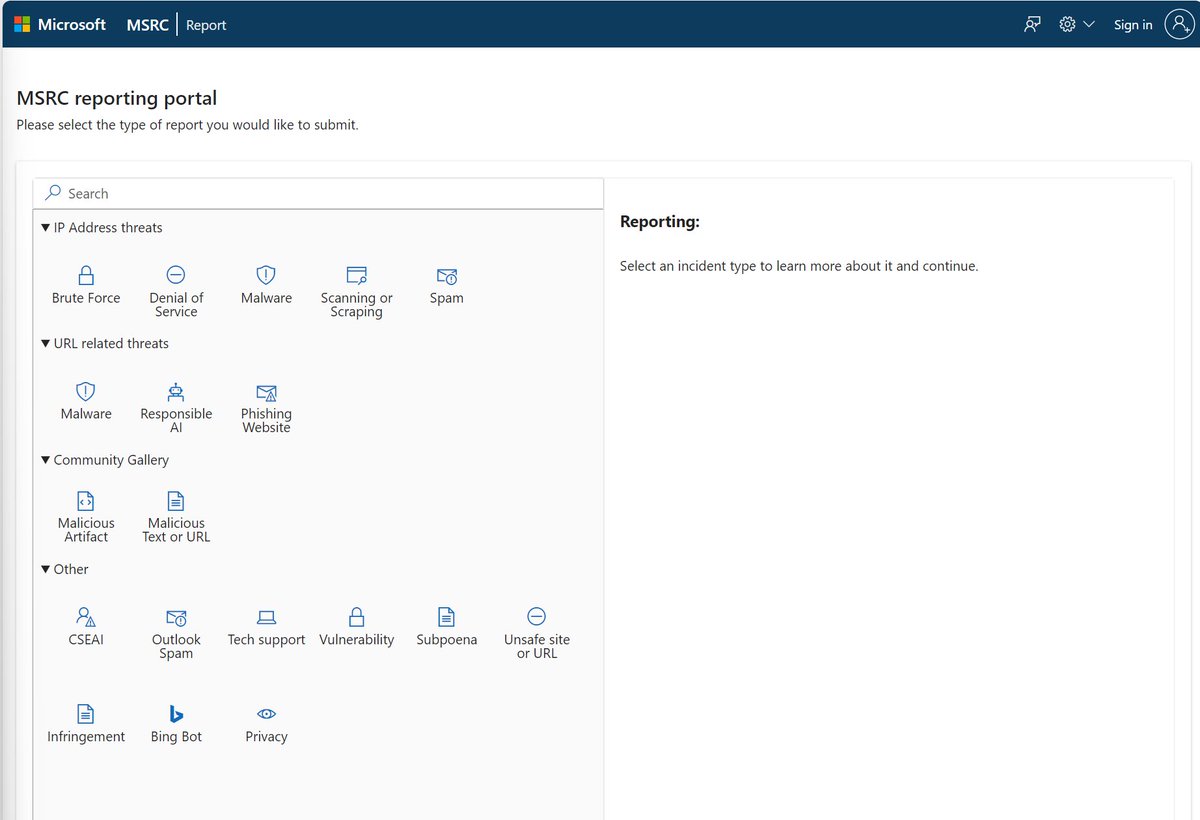1200x820 pixels.
Task: Select Malware under IP Address threats
Action: coord(266,285)
